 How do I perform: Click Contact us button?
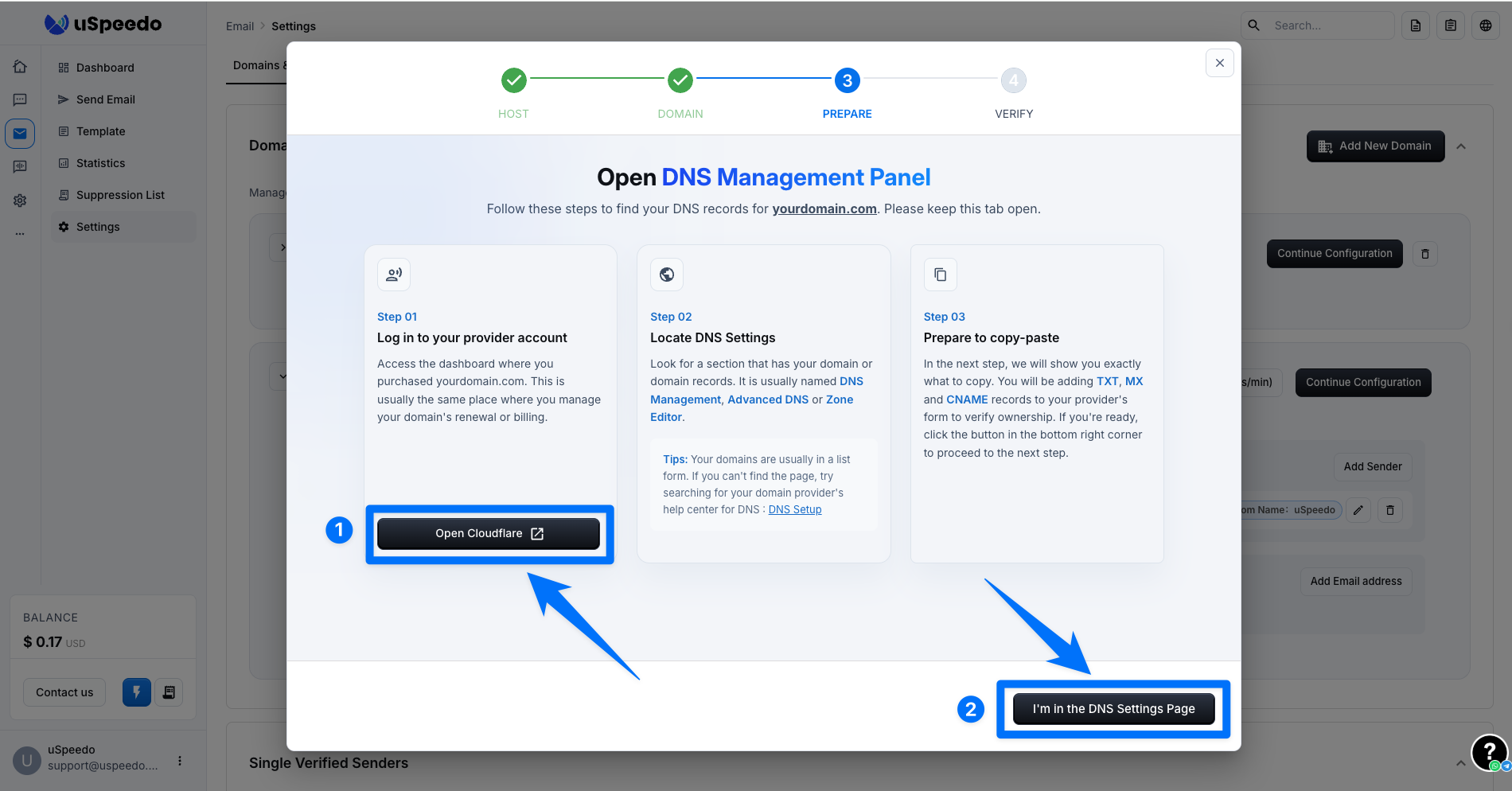point(64,692)
